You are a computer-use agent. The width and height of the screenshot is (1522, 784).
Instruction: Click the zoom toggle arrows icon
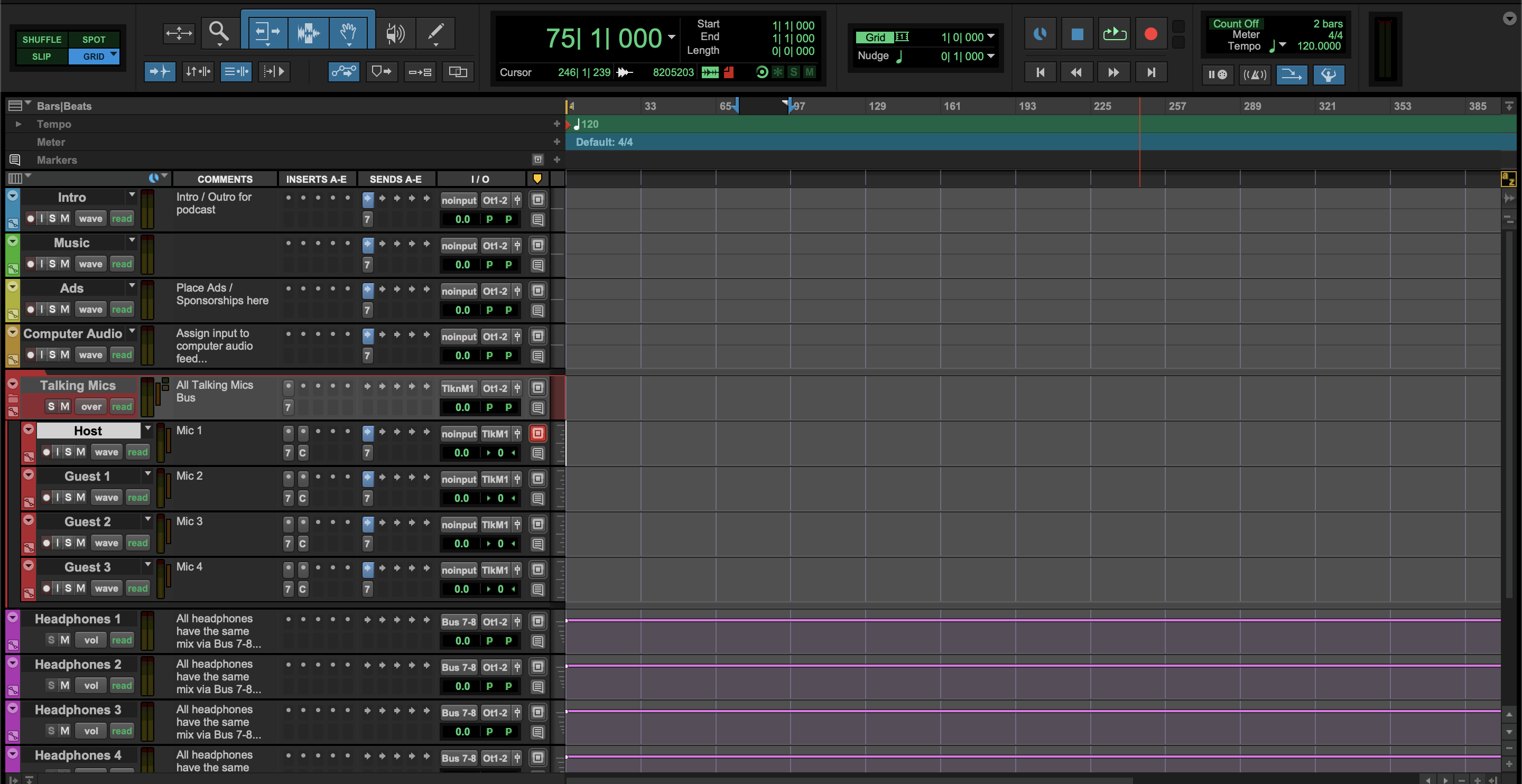click(179, 33)
